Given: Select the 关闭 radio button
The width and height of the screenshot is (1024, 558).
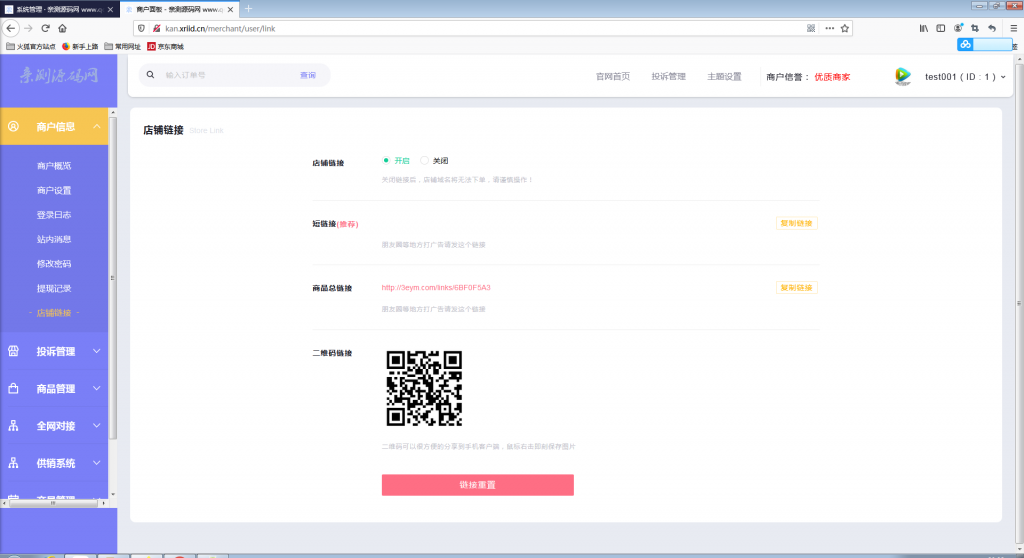Looking at the screenshot, I should pyautogui.click(x=425, y=160).
